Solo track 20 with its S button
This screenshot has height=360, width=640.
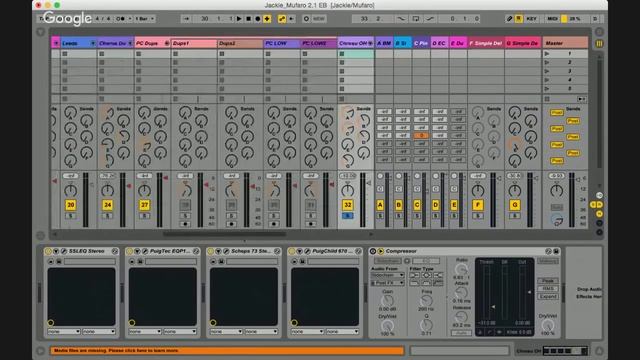pos(71,216)
